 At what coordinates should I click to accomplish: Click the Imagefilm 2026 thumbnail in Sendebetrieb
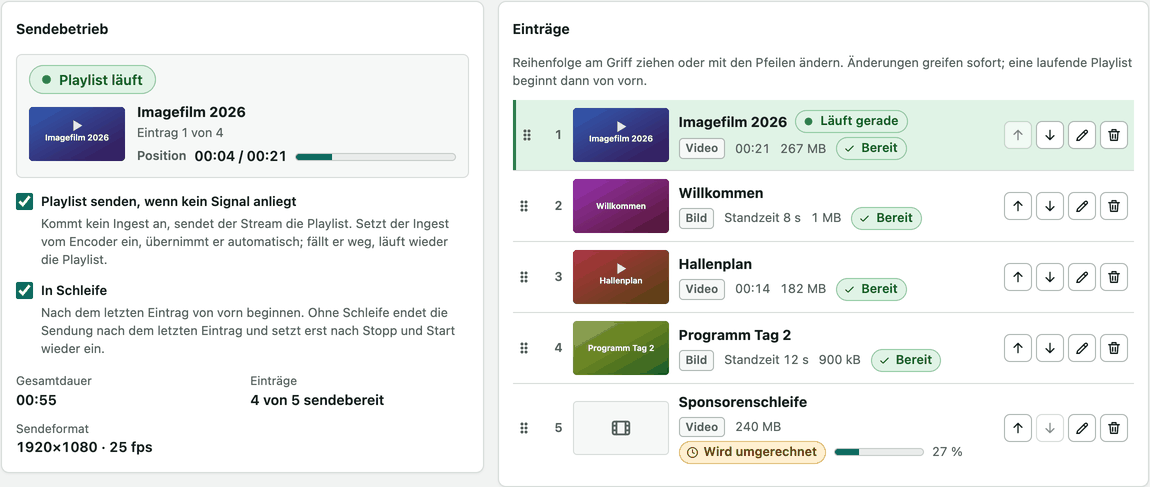[77, 133]
